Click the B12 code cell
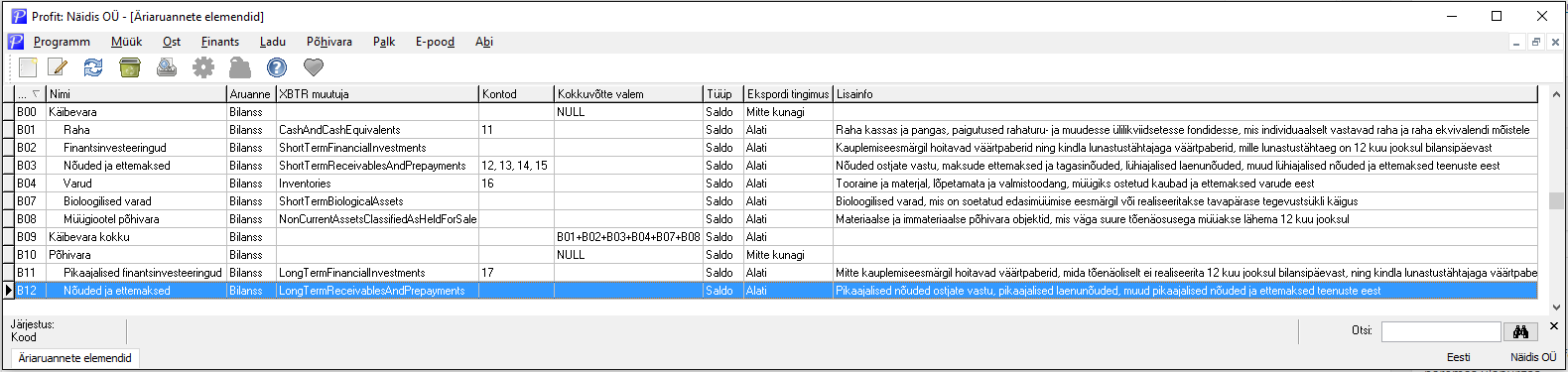Screen dimensions: 1568x372 (31, 291)
